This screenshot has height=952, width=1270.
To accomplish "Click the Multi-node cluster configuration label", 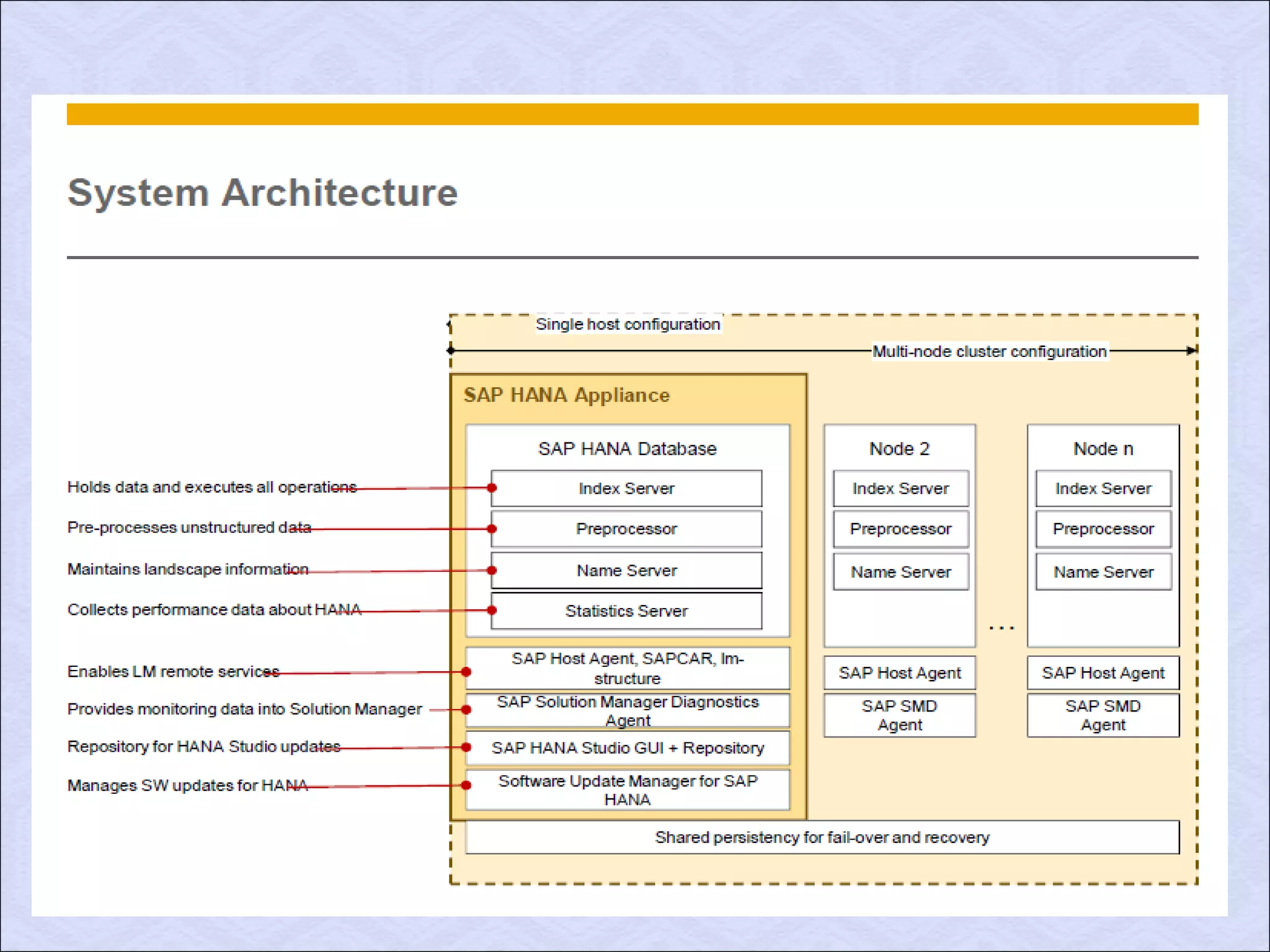I will pyautogui.click(x=990, y=351).
